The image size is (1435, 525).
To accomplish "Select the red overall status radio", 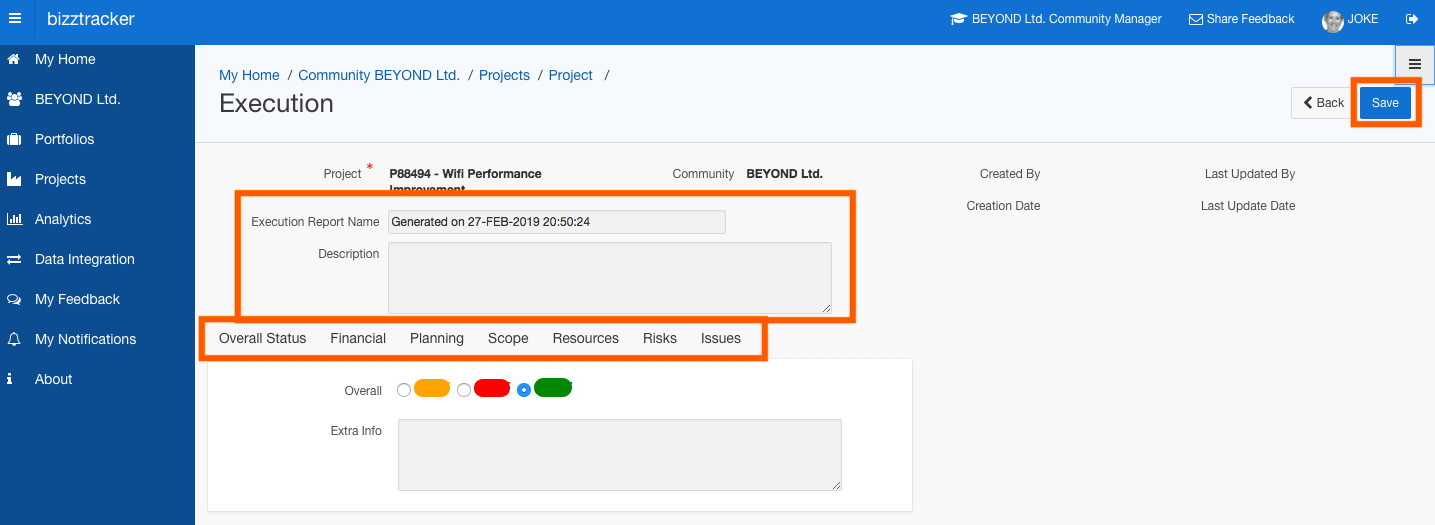I will tap(464, 390).
